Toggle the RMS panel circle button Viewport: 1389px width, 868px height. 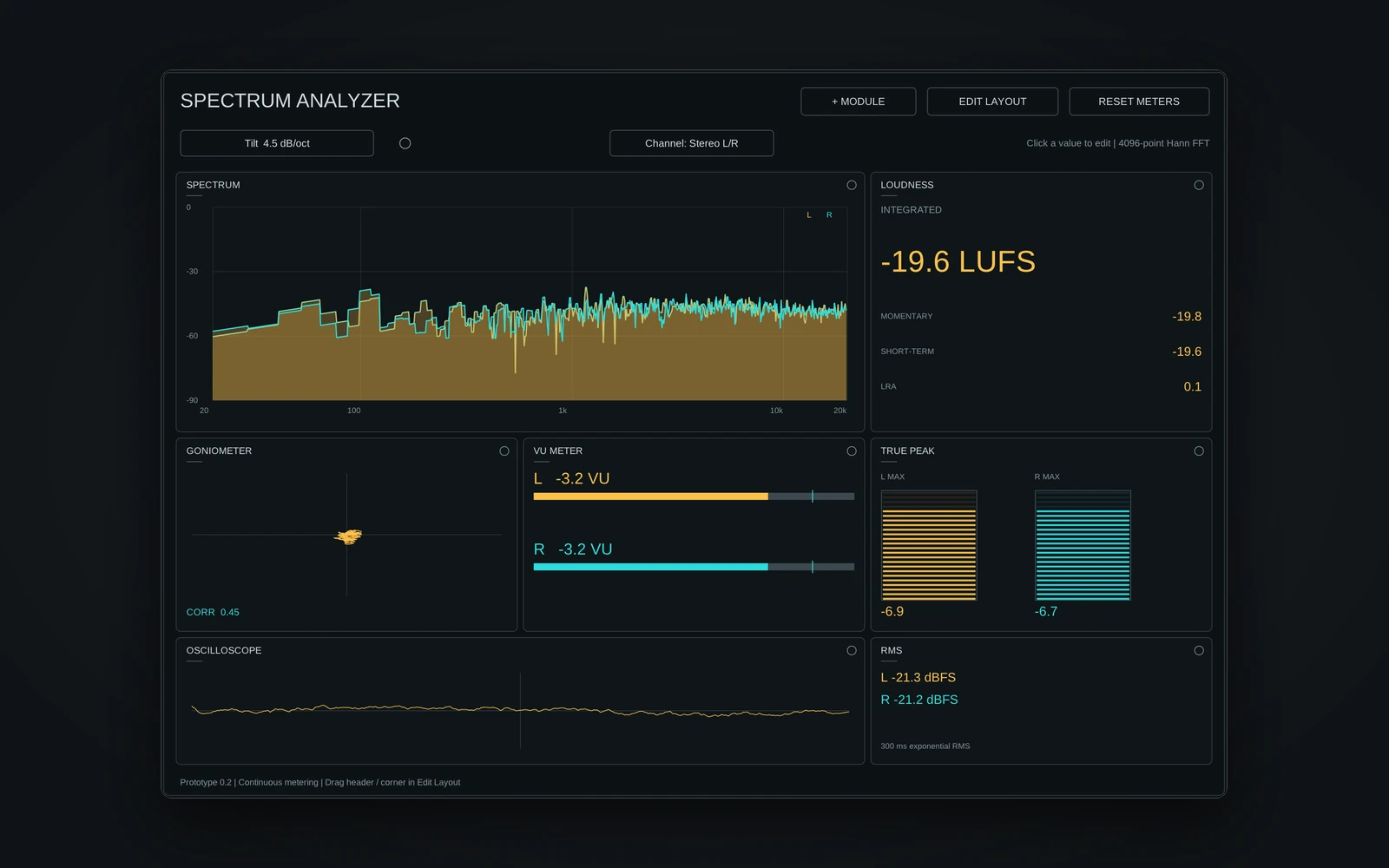tap(1199, 651)
